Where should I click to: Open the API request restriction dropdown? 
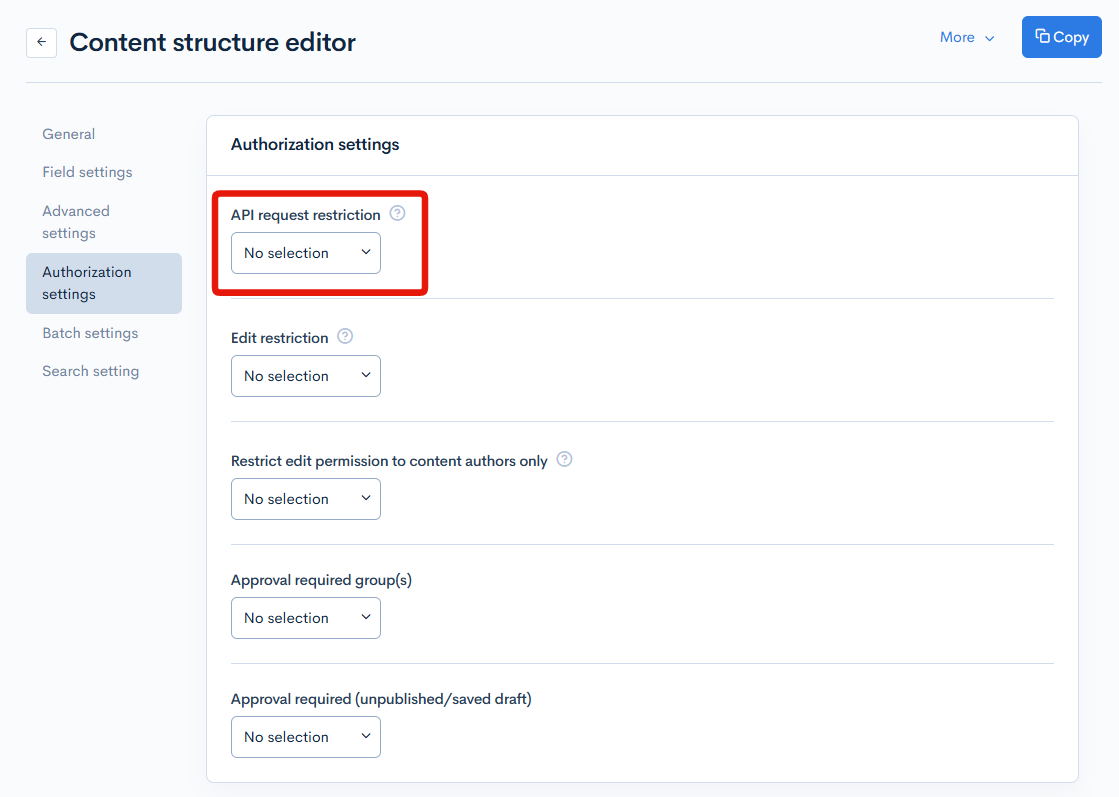pos(305,253)
